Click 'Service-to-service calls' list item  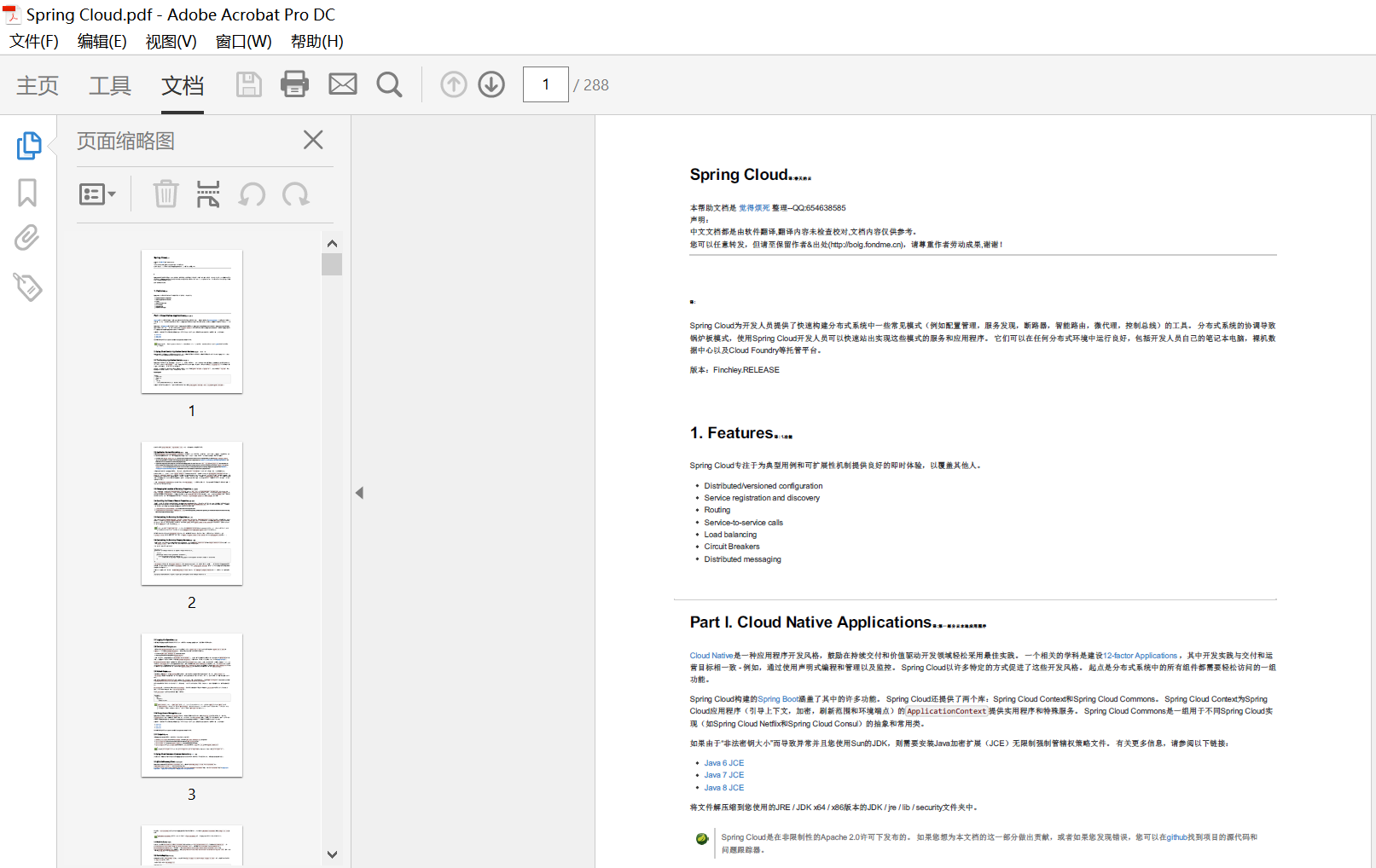tap(743, 523)
